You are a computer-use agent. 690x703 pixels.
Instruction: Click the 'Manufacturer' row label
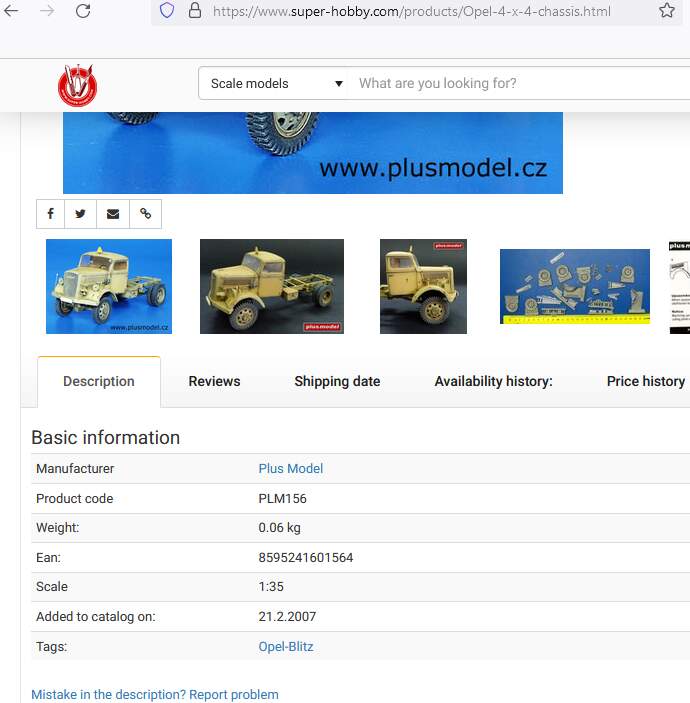(x=75, y=469)
